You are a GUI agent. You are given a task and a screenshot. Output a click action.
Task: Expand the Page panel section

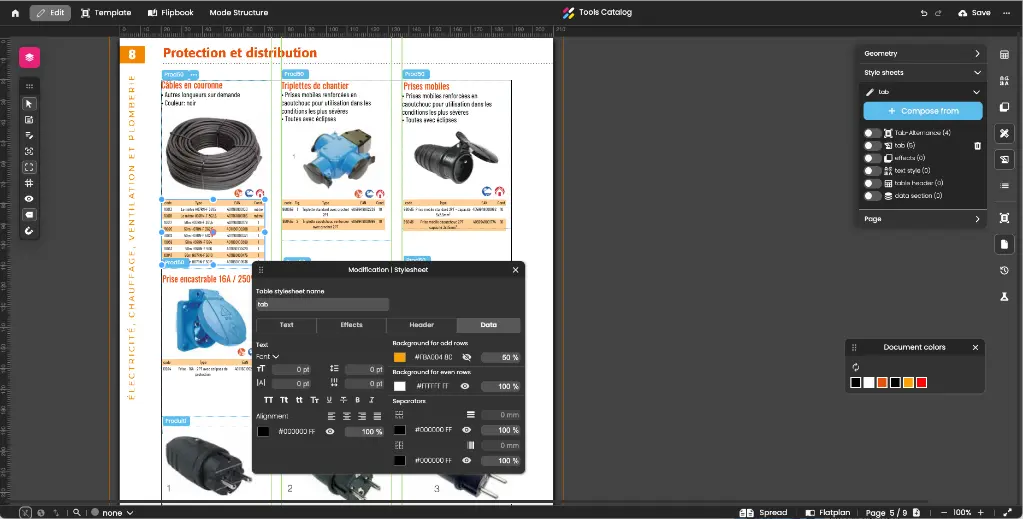coord(922,219)
